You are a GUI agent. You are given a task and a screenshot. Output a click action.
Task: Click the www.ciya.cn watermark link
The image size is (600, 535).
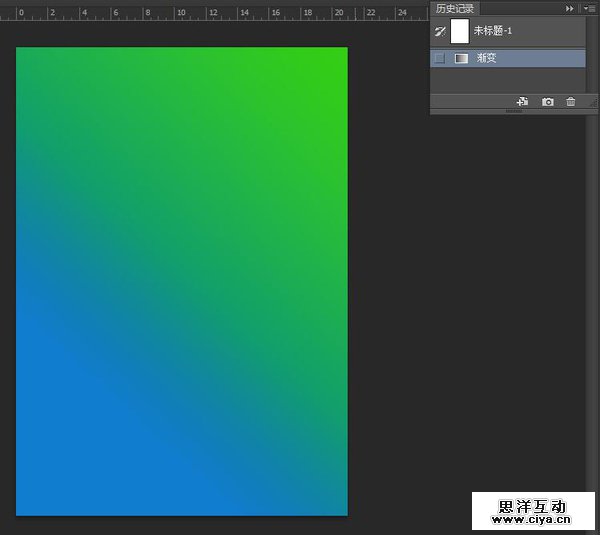[531, 520]
